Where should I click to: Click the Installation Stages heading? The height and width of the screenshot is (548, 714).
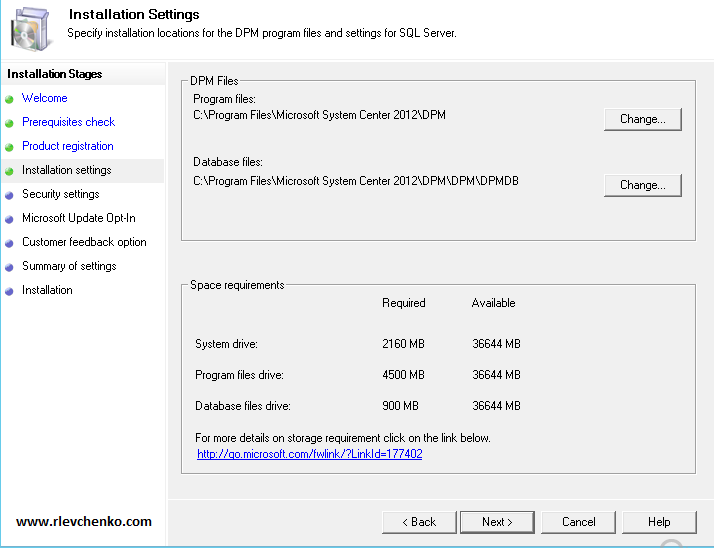point(55,74)
